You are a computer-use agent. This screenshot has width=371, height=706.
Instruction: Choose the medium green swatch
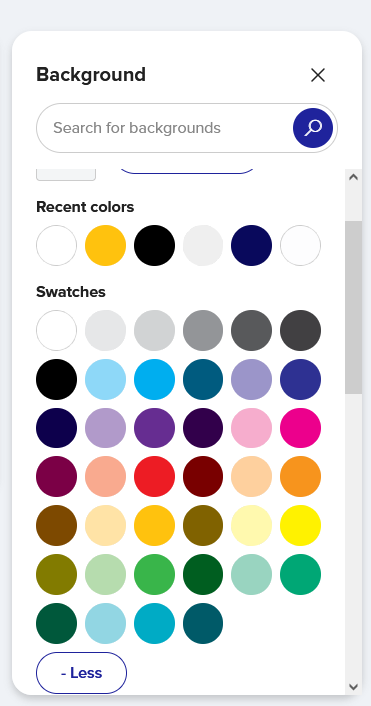154,574
